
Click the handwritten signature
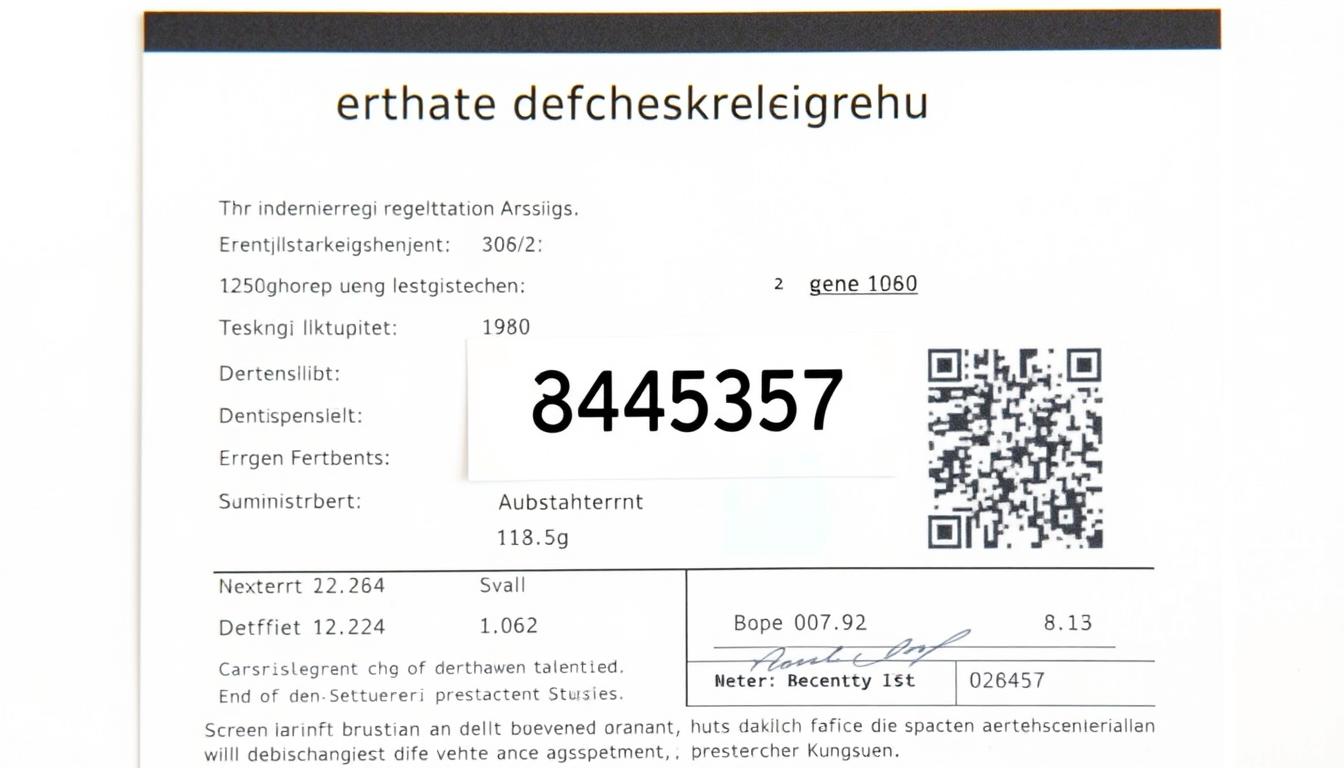click(x=860, y=651)
